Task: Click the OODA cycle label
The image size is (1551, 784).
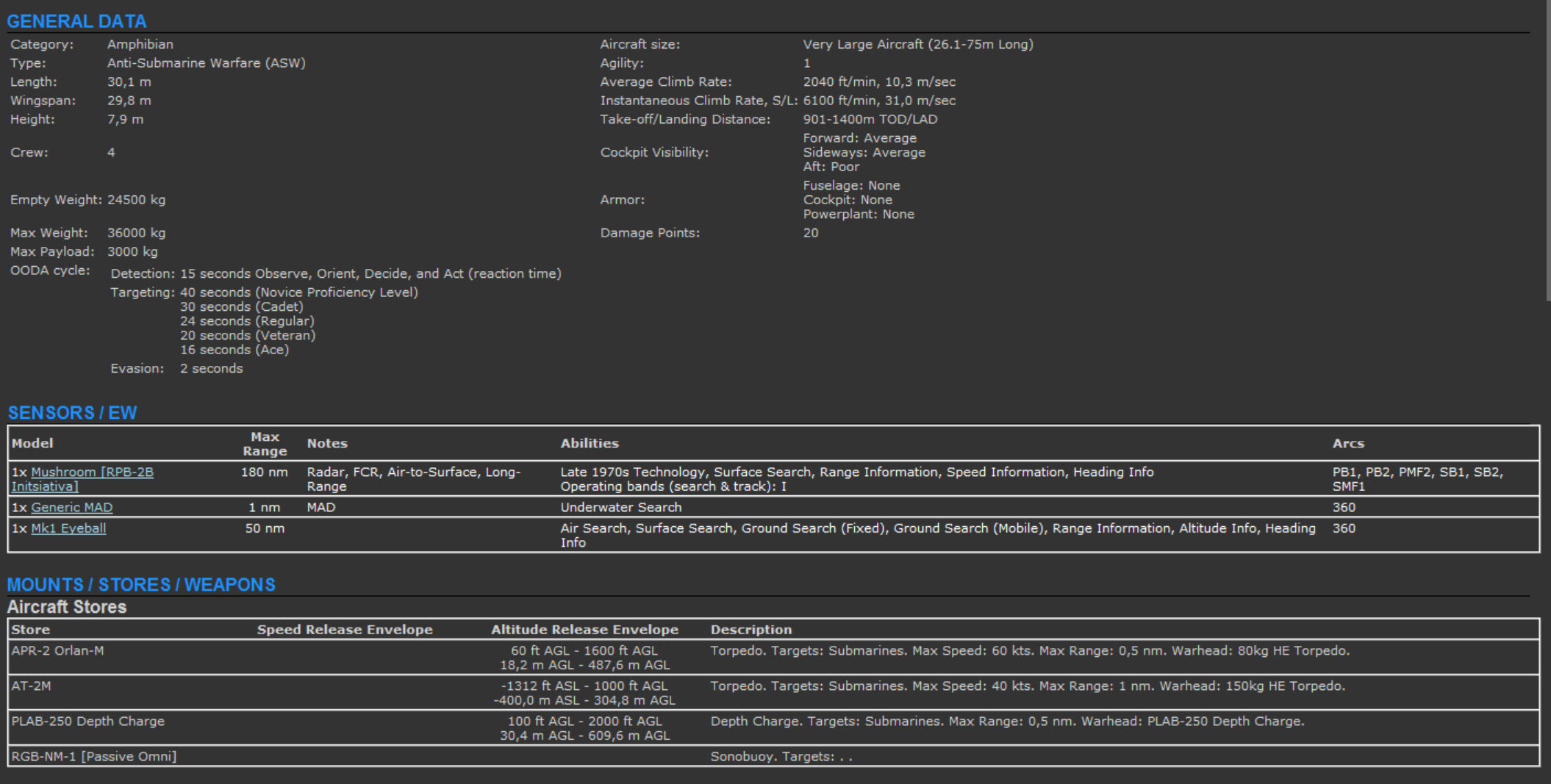Action: (50, 270)
